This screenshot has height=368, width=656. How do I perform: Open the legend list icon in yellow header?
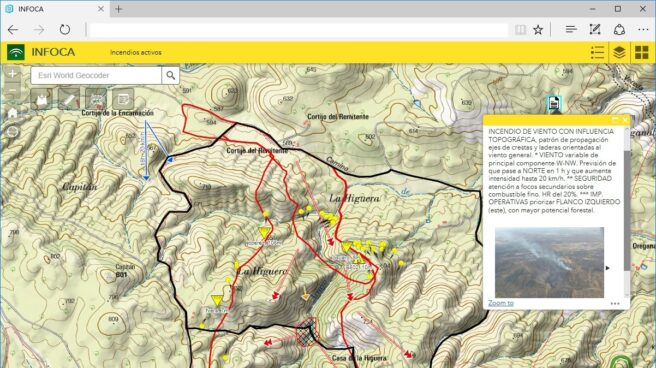pyautogui.click(x=597, y=52)
